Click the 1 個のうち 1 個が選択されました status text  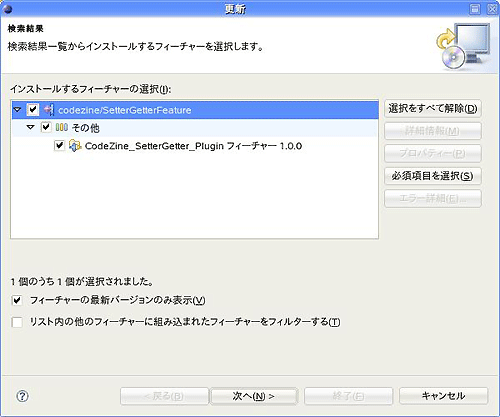pos(82,282)
